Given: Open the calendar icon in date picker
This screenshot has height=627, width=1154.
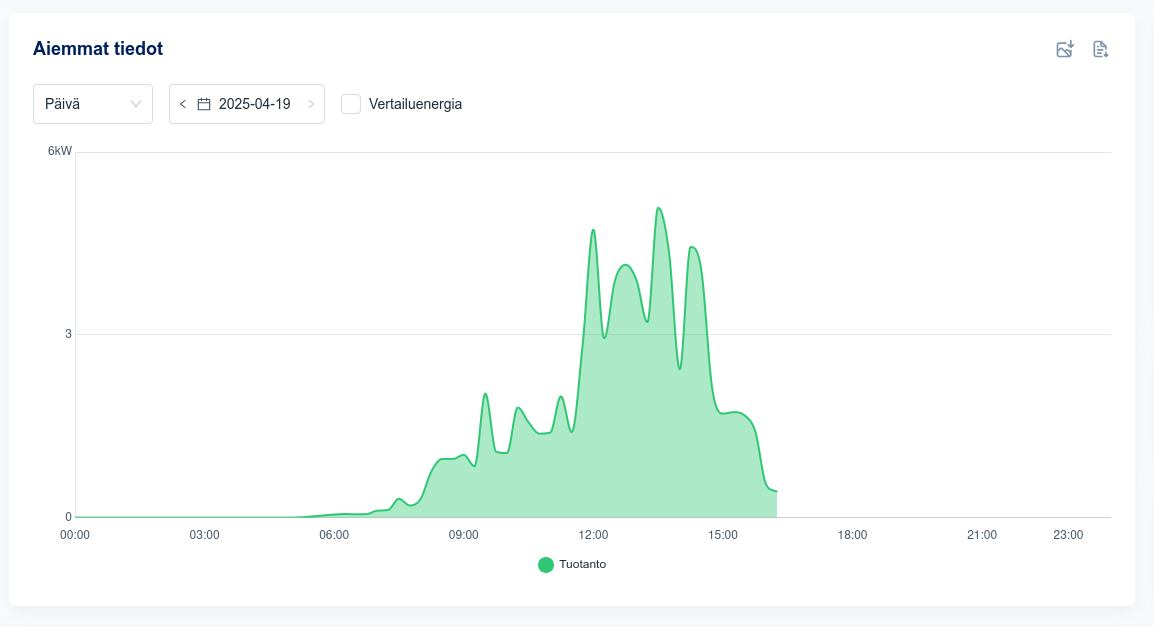Looking at the screenshot, I should pyautogui.click(x=204, y=104).
